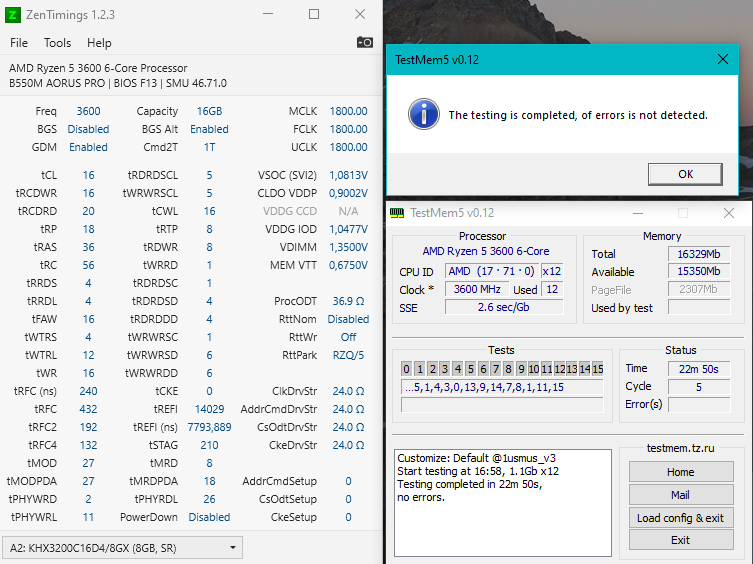Take a screenshot with ZenTimings camera icon
The width and height of the screenshot is (753, 564).
point(364,42)
